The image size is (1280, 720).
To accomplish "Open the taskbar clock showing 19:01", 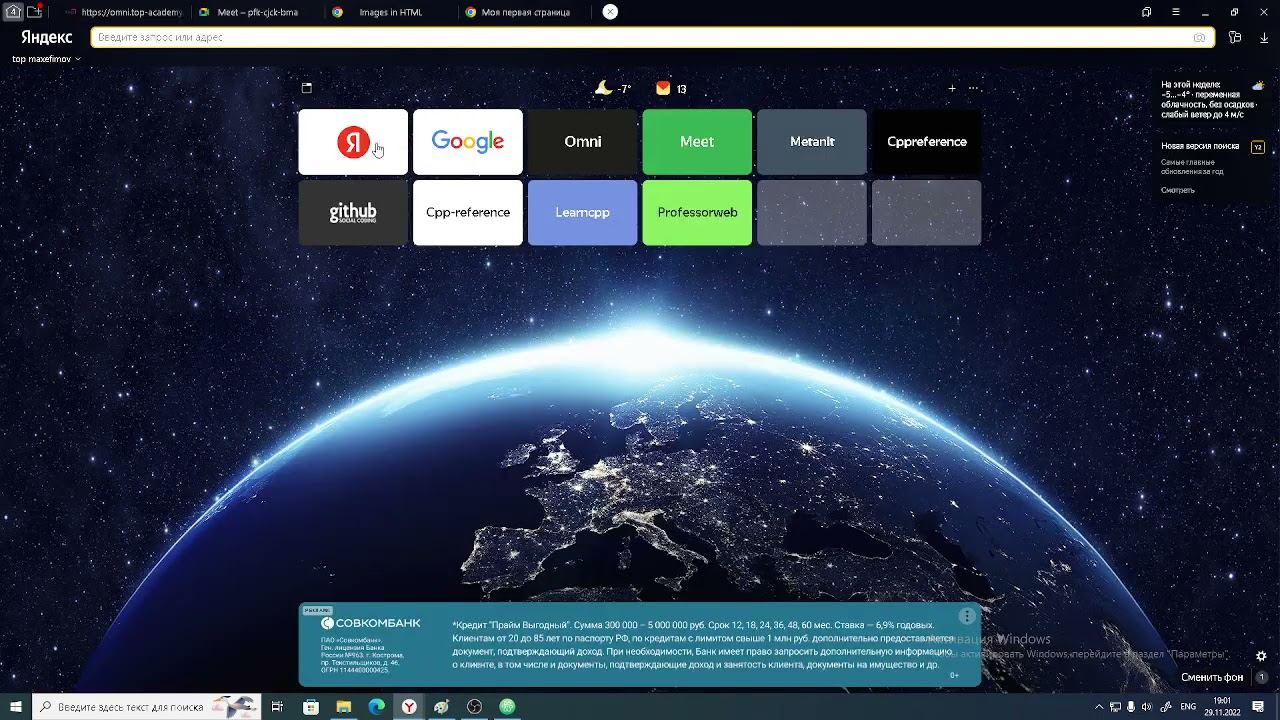I will click(1222, 707).
